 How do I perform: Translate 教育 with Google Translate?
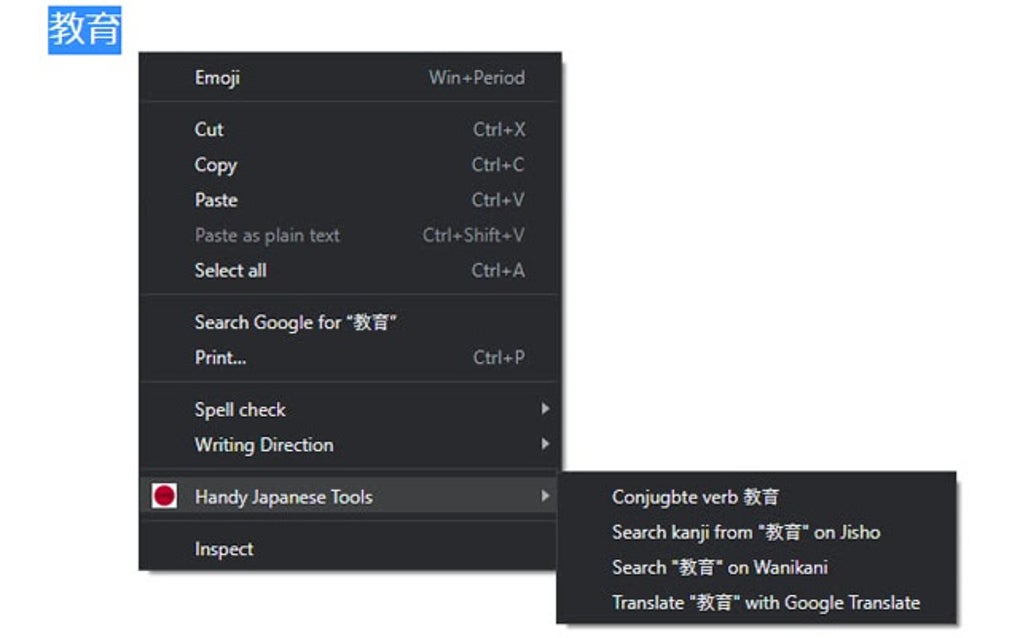(765, 602)
